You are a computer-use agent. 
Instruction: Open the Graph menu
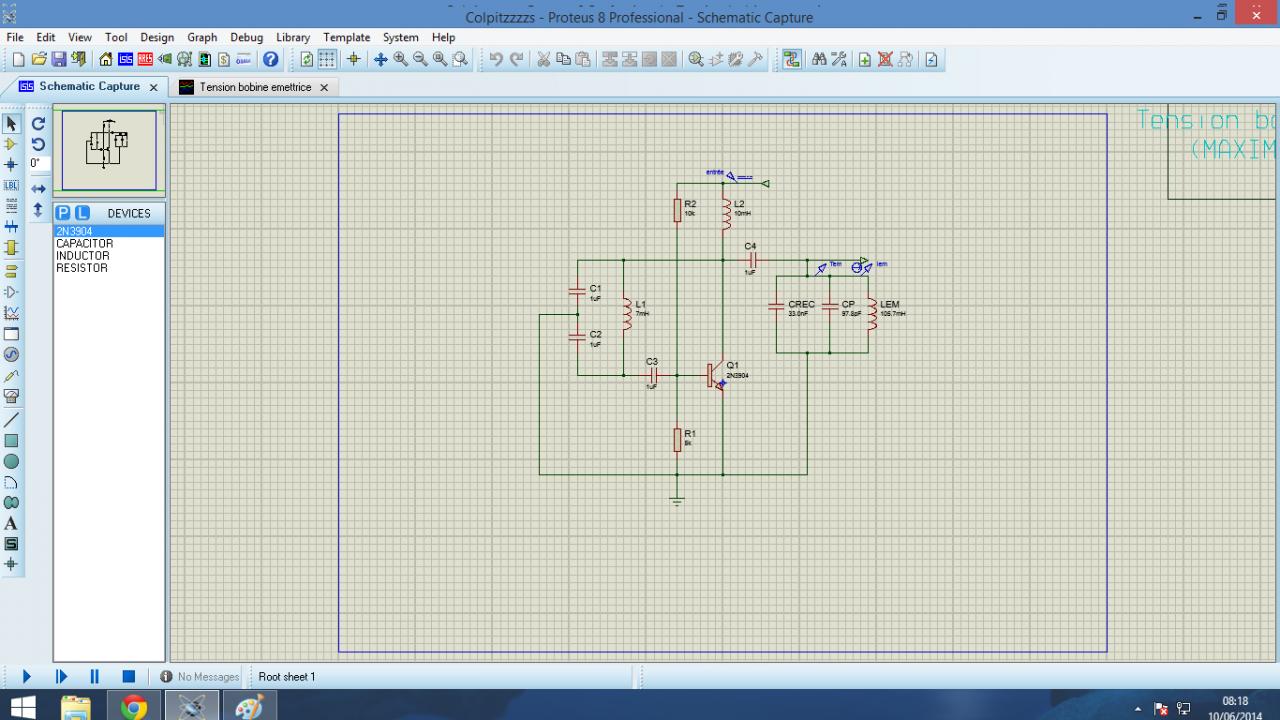[x=202, y=37]
